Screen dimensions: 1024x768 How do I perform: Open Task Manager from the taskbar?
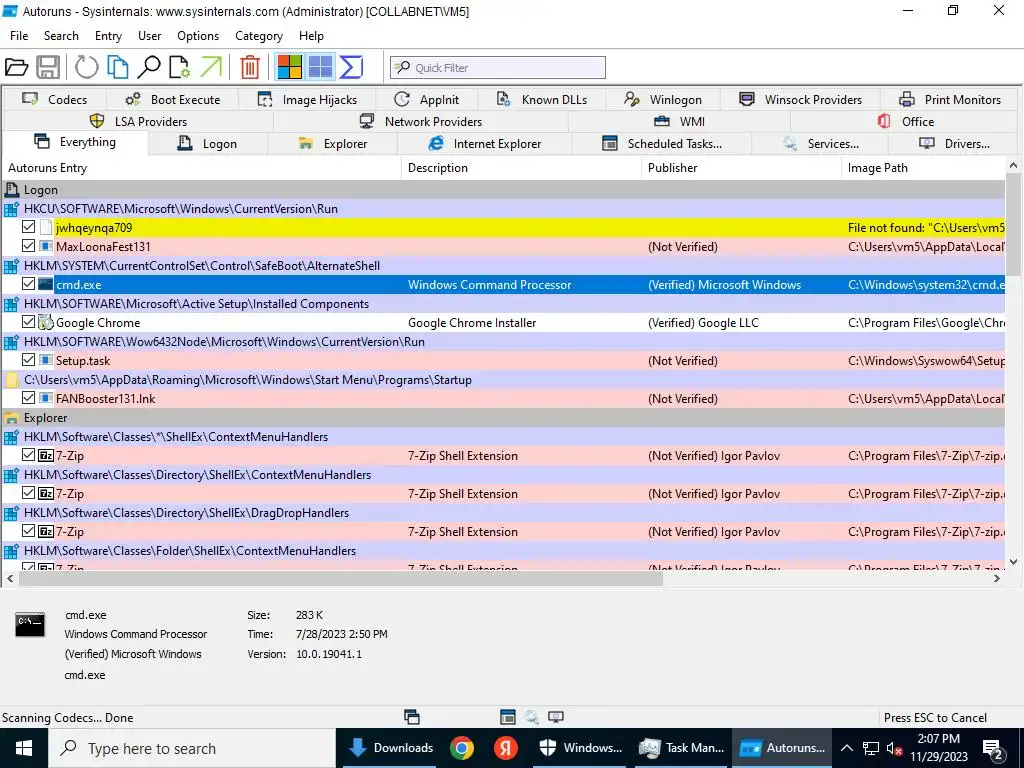(682, 748)
